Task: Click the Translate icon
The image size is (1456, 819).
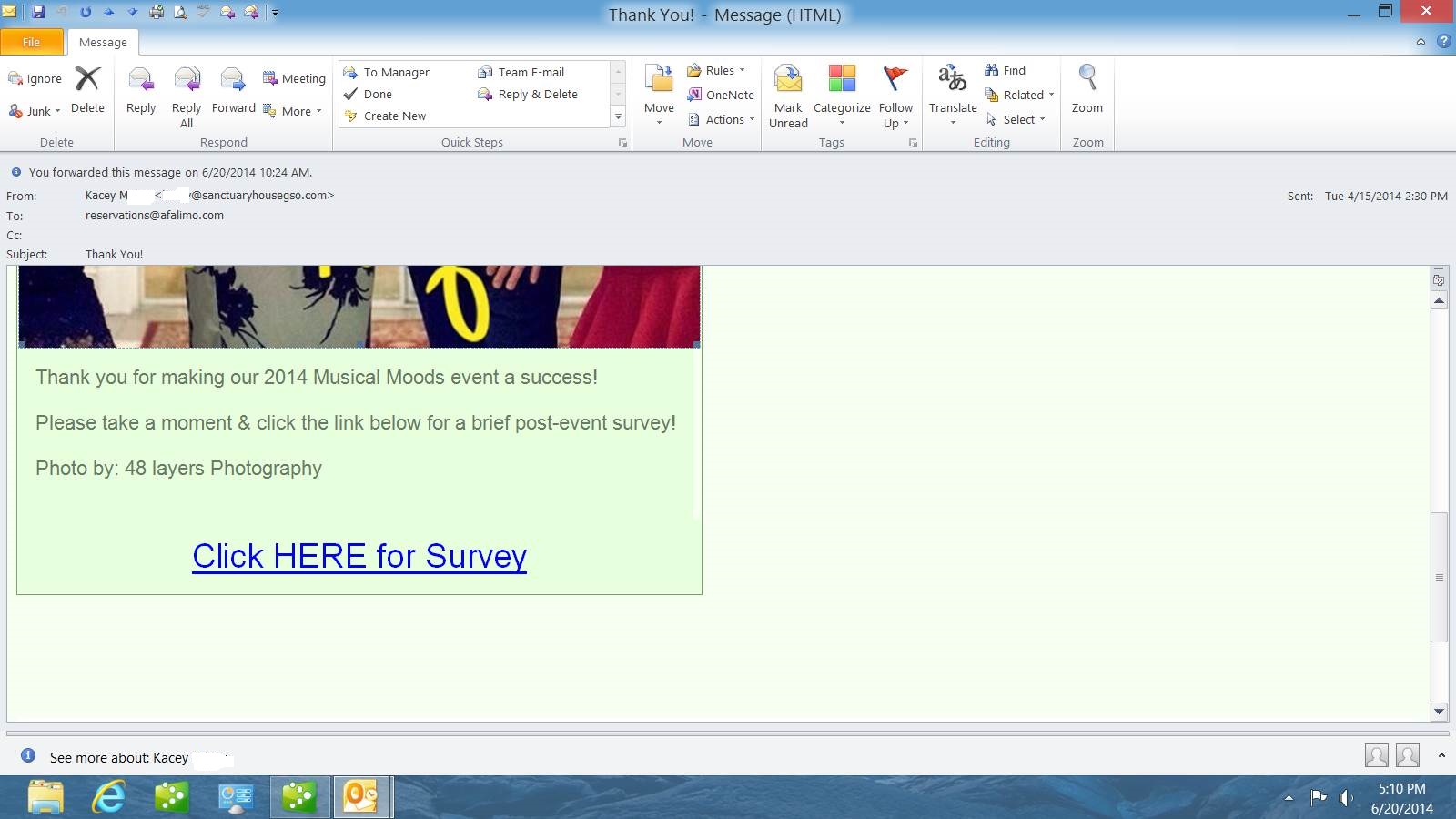Action: point(952,80)
